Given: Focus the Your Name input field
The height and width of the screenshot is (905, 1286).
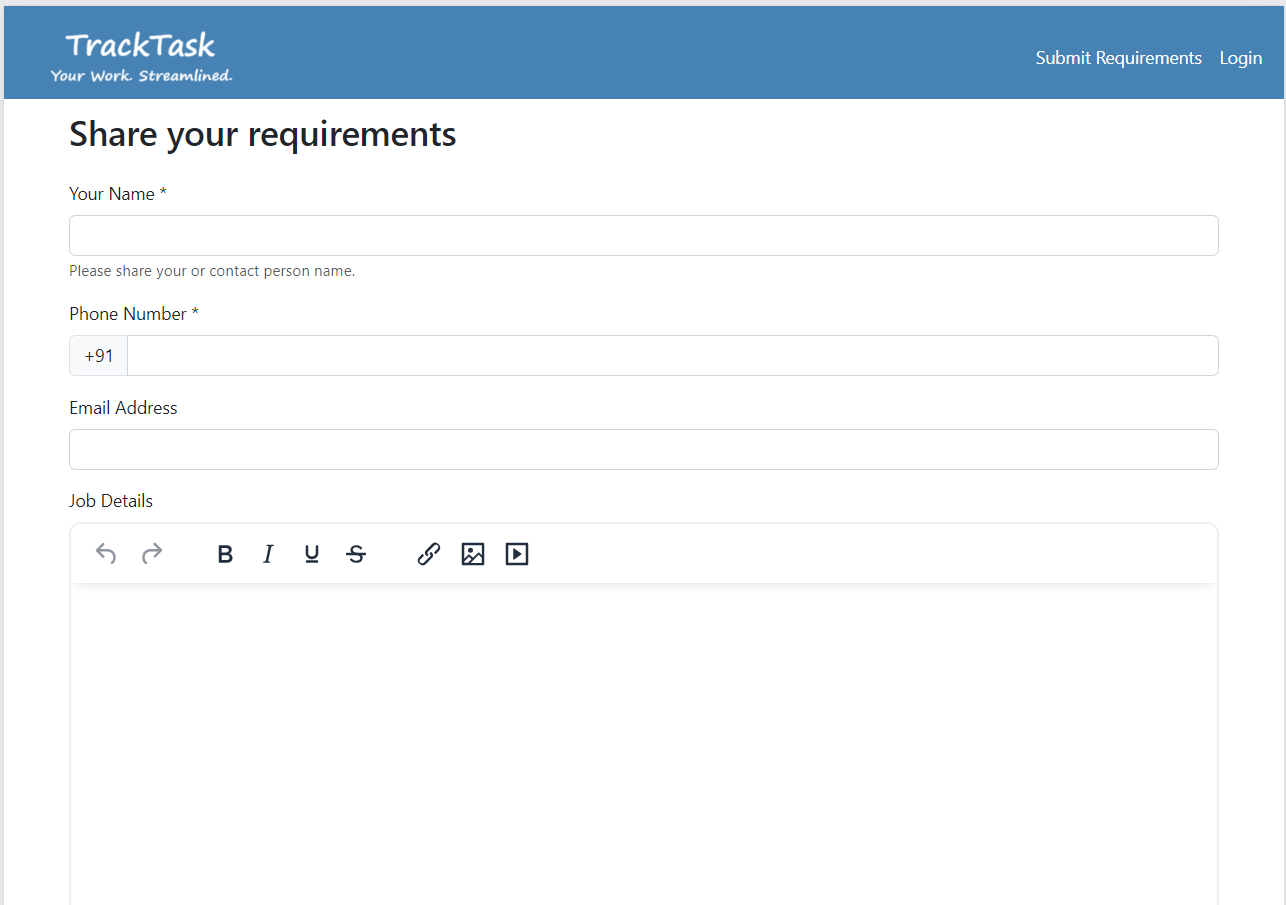Looking at the screenshot, I should pyautogui.click(x=643, y=236).
